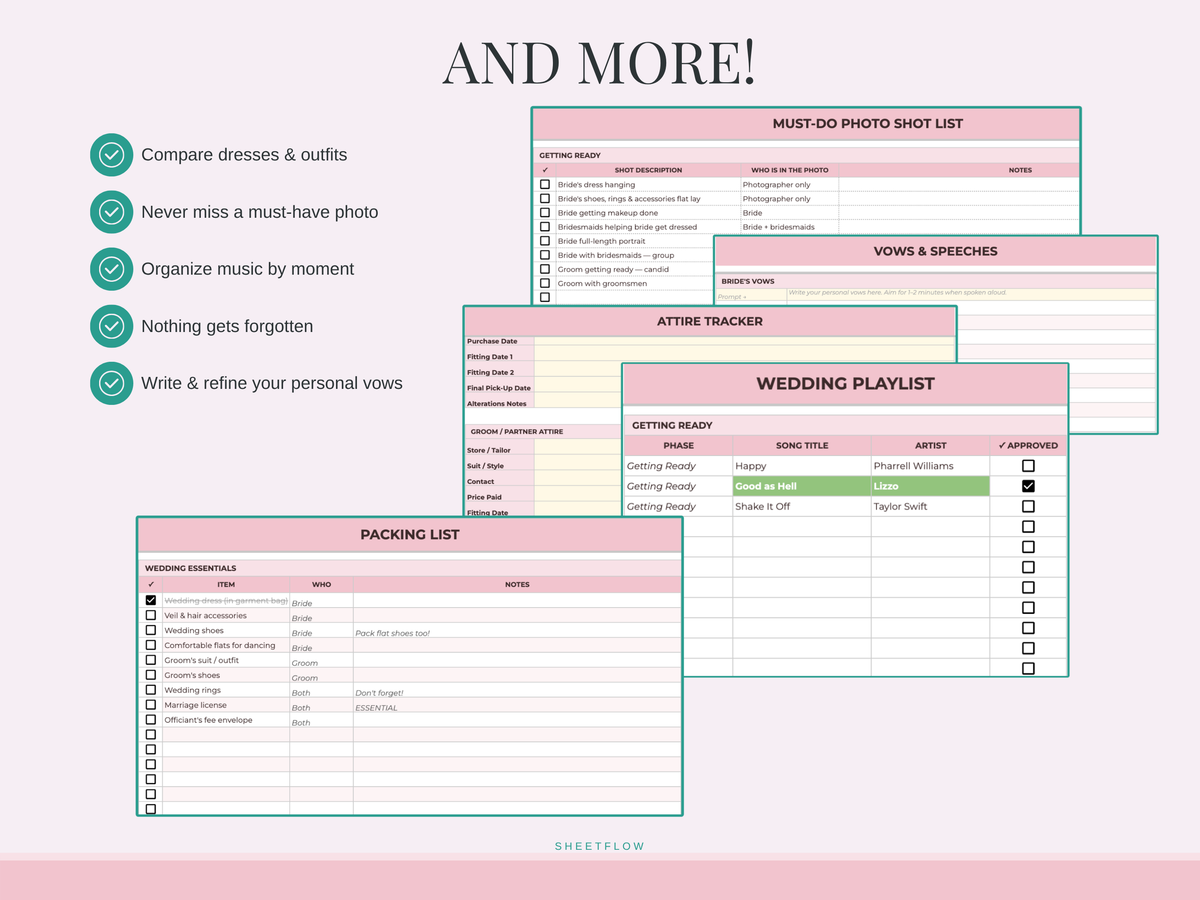Click the Groom's shoes item cell
1200x900 pixels.
(x=226, y=676)
